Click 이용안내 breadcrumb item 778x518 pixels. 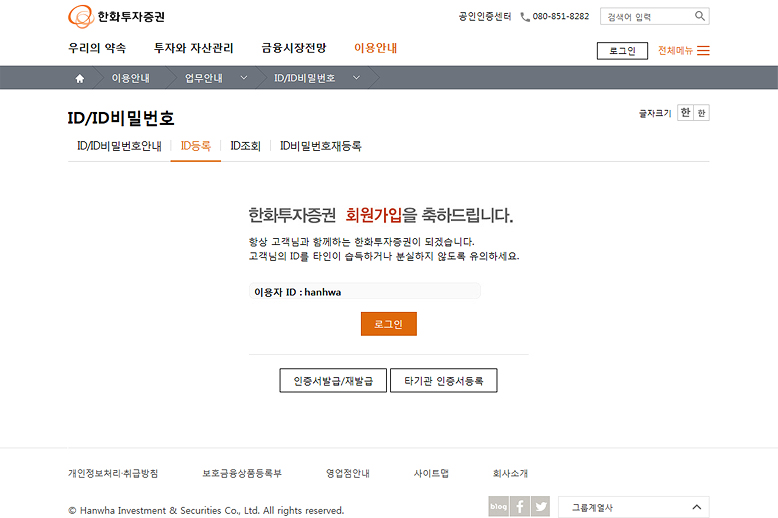click(130, 78)
